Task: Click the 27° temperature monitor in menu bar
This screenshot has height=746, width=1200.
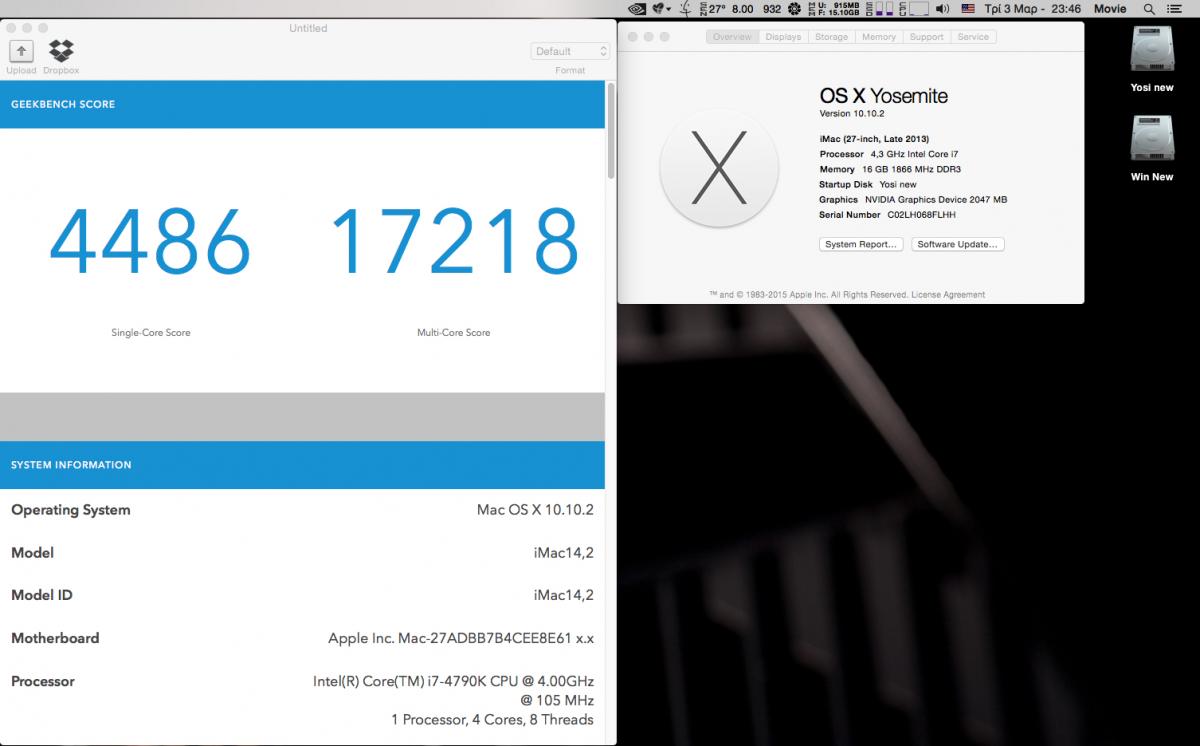Action: click(712, 8)
